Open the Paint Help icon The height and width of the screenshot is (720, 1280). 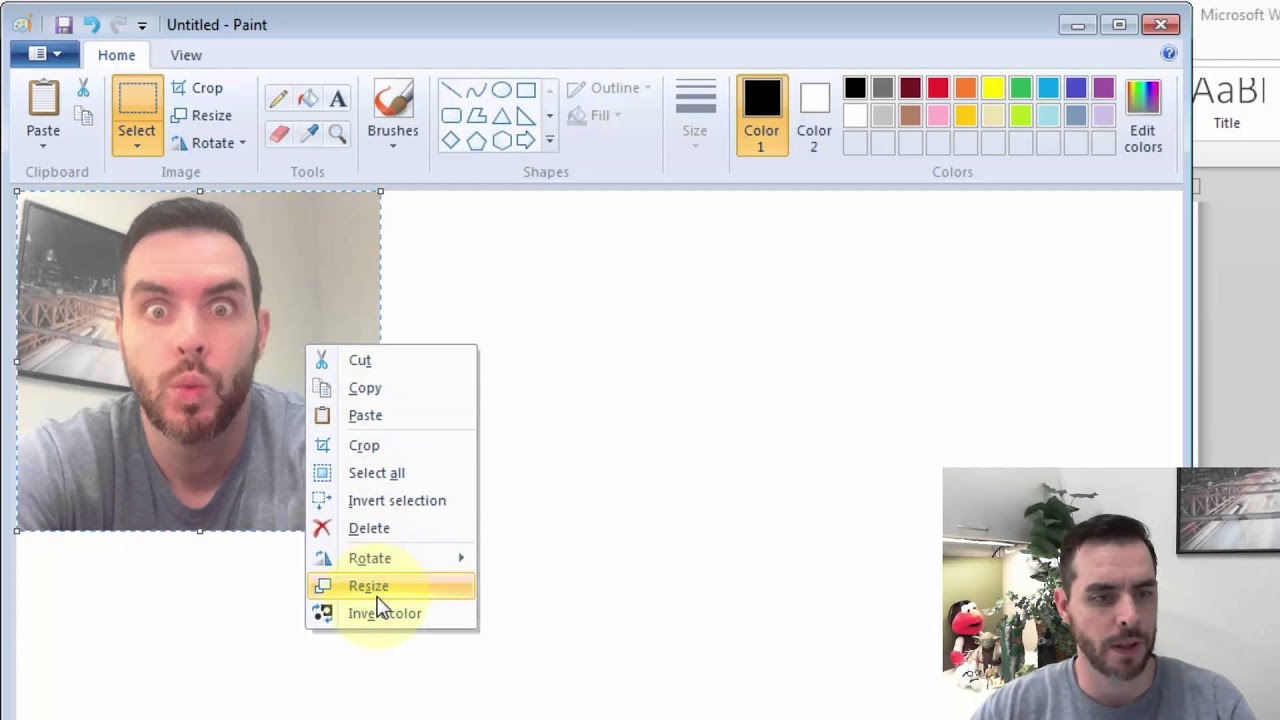(1169, 54)
